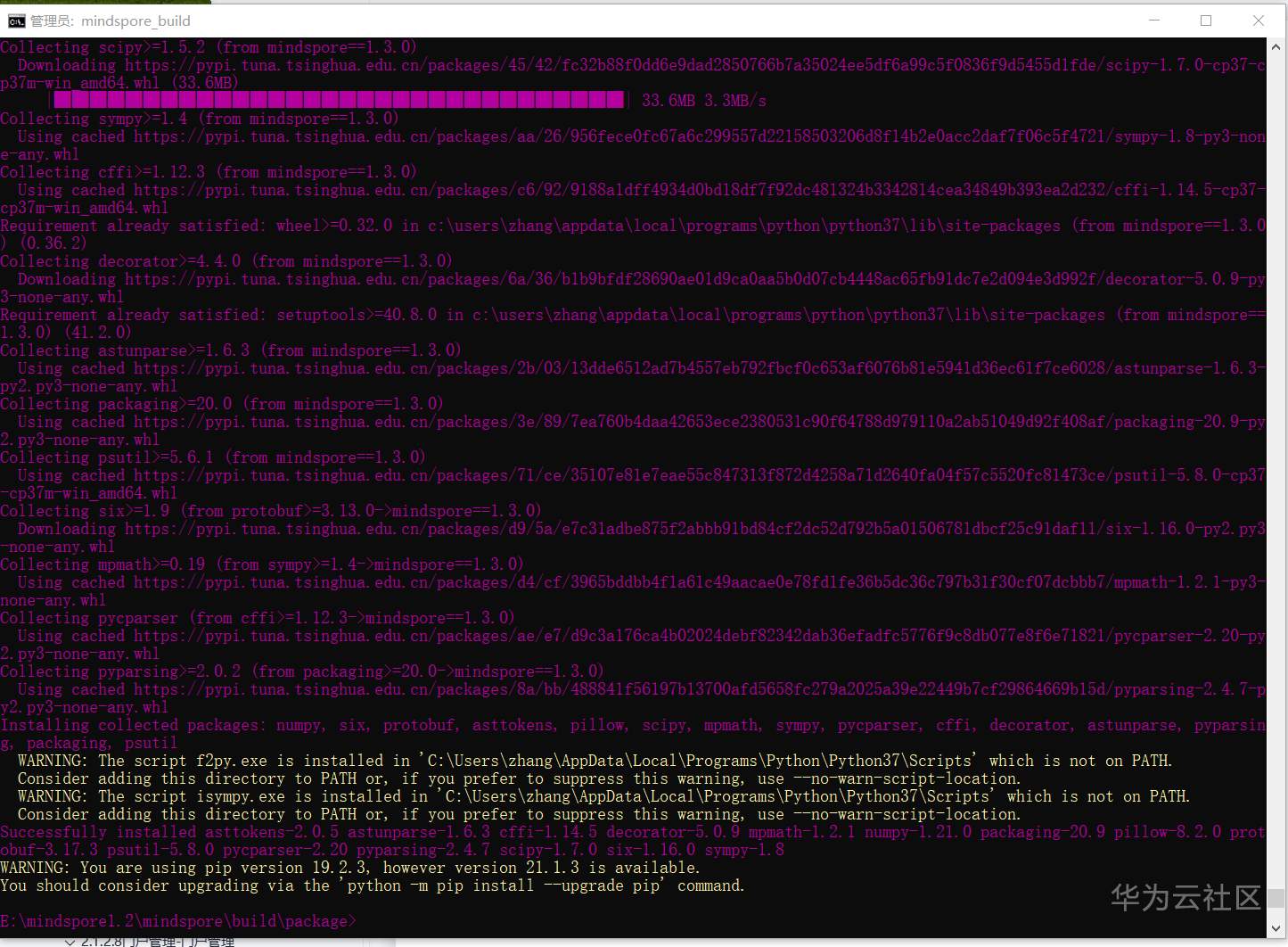Select the 'Collecting scipy>=1.5.2' line

click(x=209, y=47)
